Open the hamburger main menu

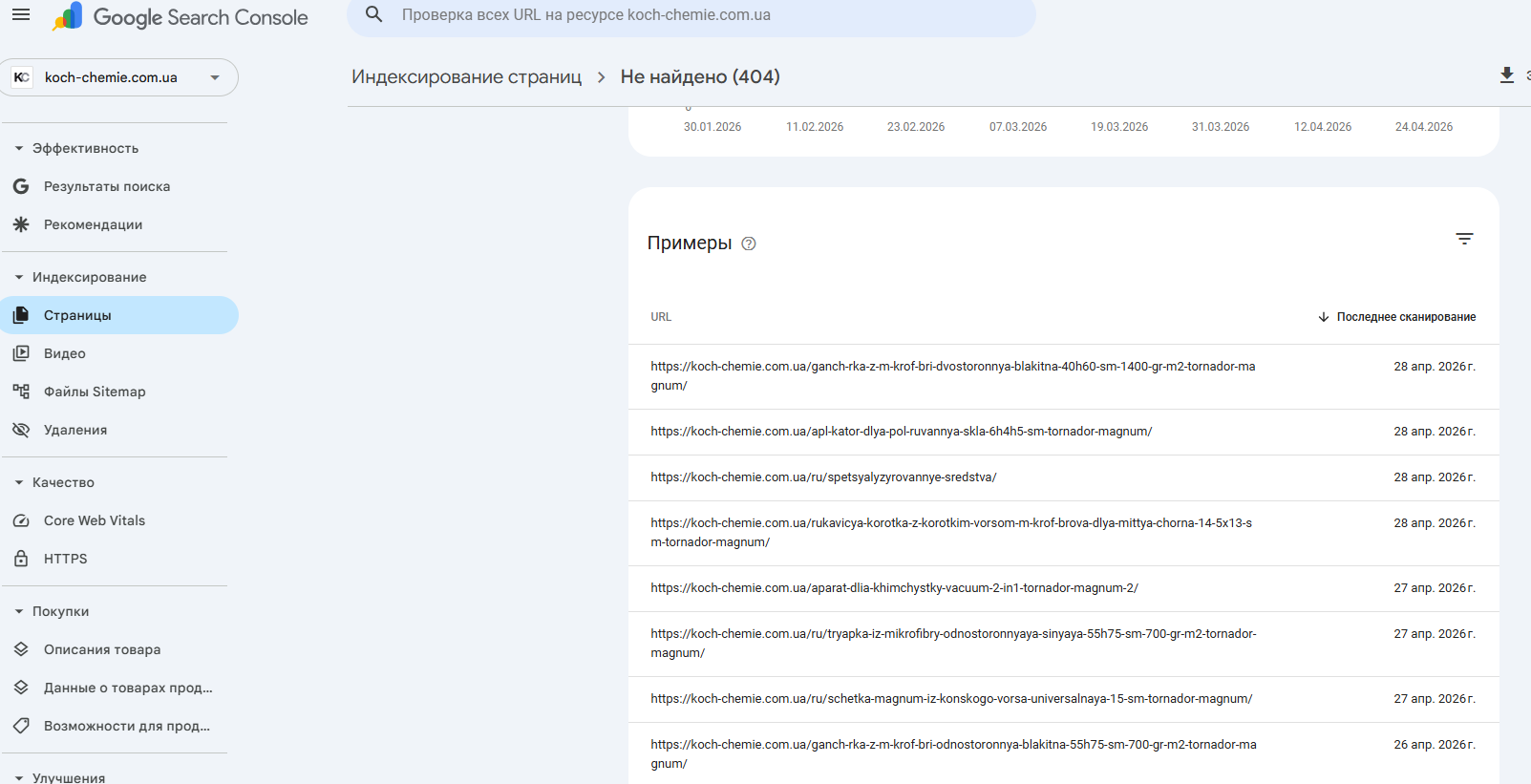pos(21,15)
